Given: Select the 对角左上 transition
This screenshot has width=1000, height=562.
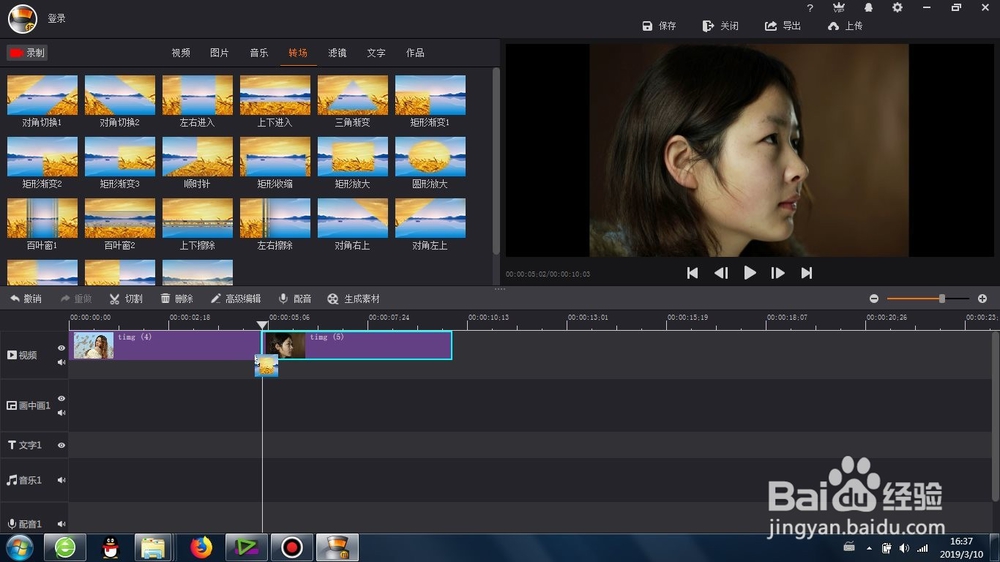Looking at the screenshot, I should point(430,218).
